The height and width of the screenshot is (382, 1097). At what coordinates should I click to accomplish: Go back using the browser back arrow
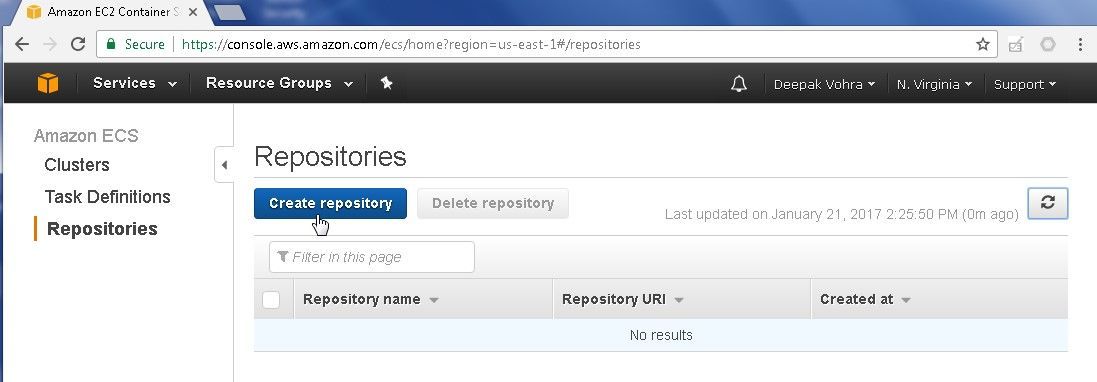tap(22, 44)
